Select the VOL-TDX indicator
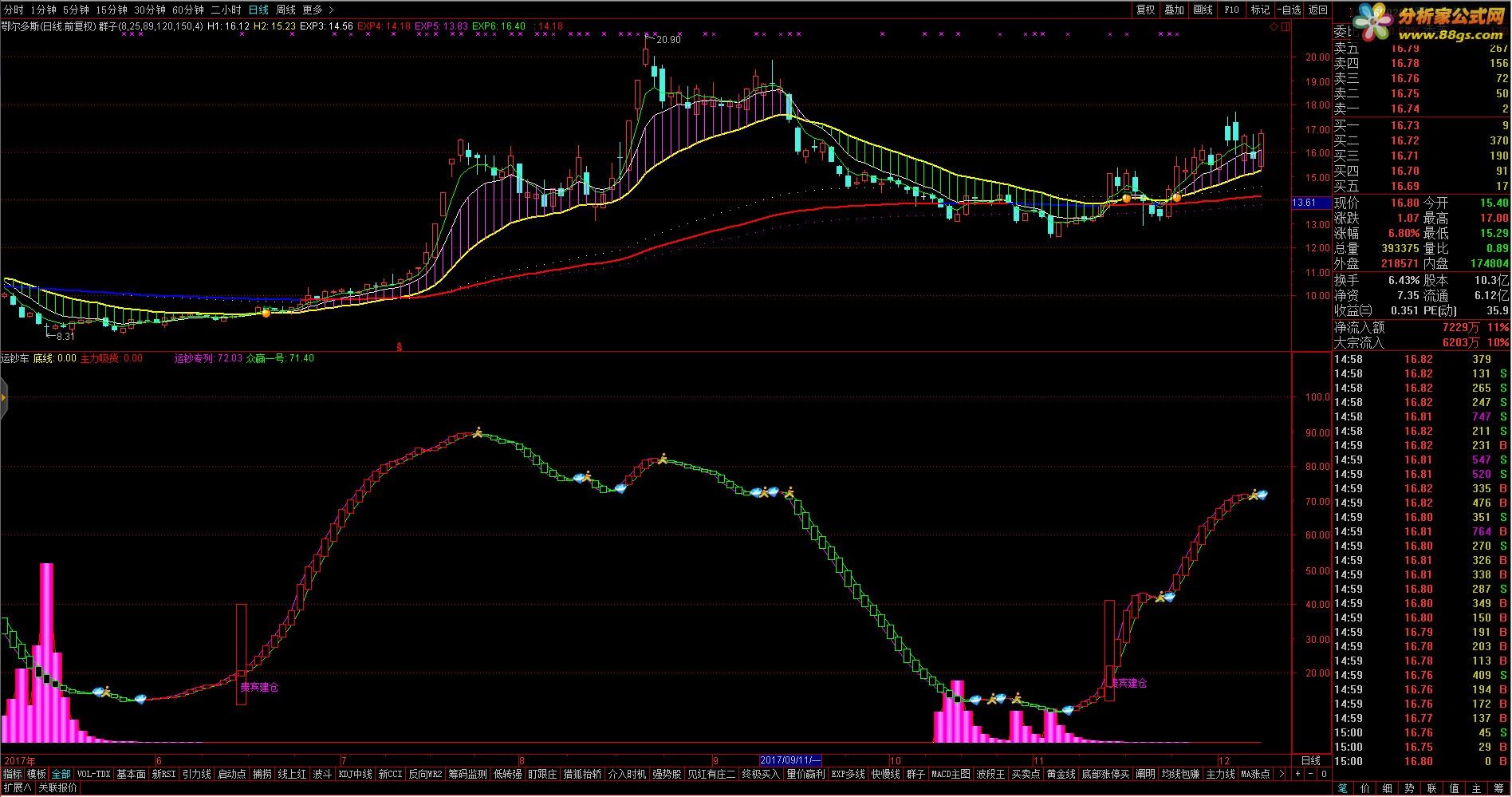 94,774
